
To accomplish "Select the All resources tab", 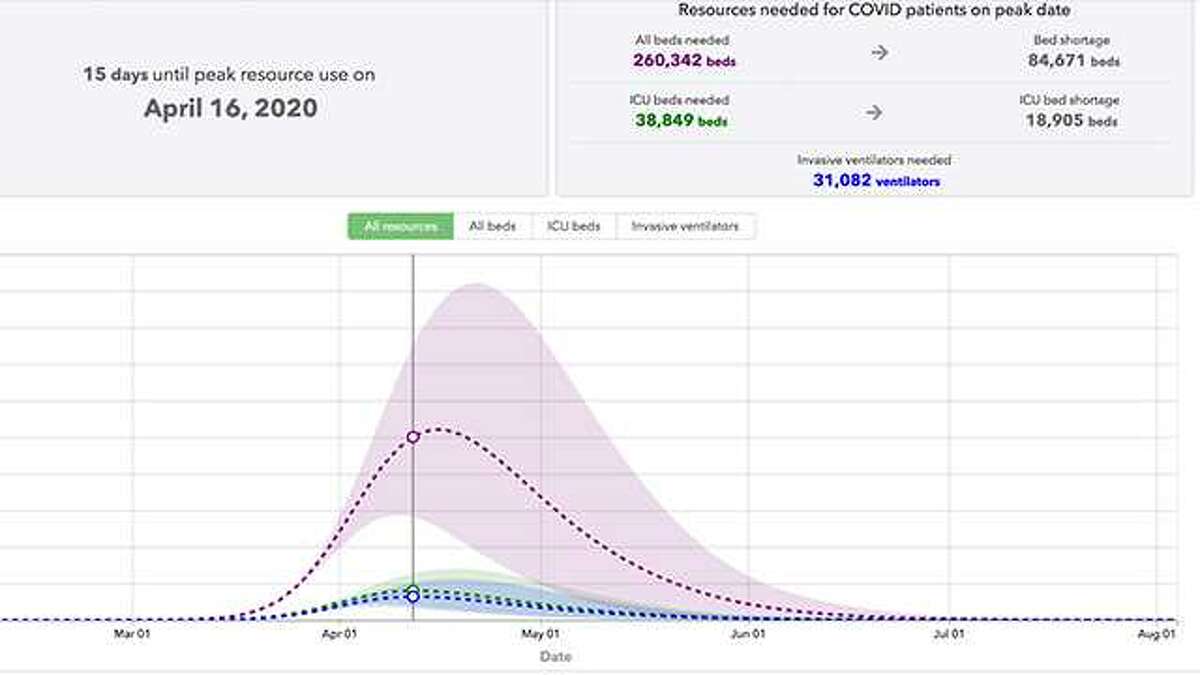I will pos(400,226).
